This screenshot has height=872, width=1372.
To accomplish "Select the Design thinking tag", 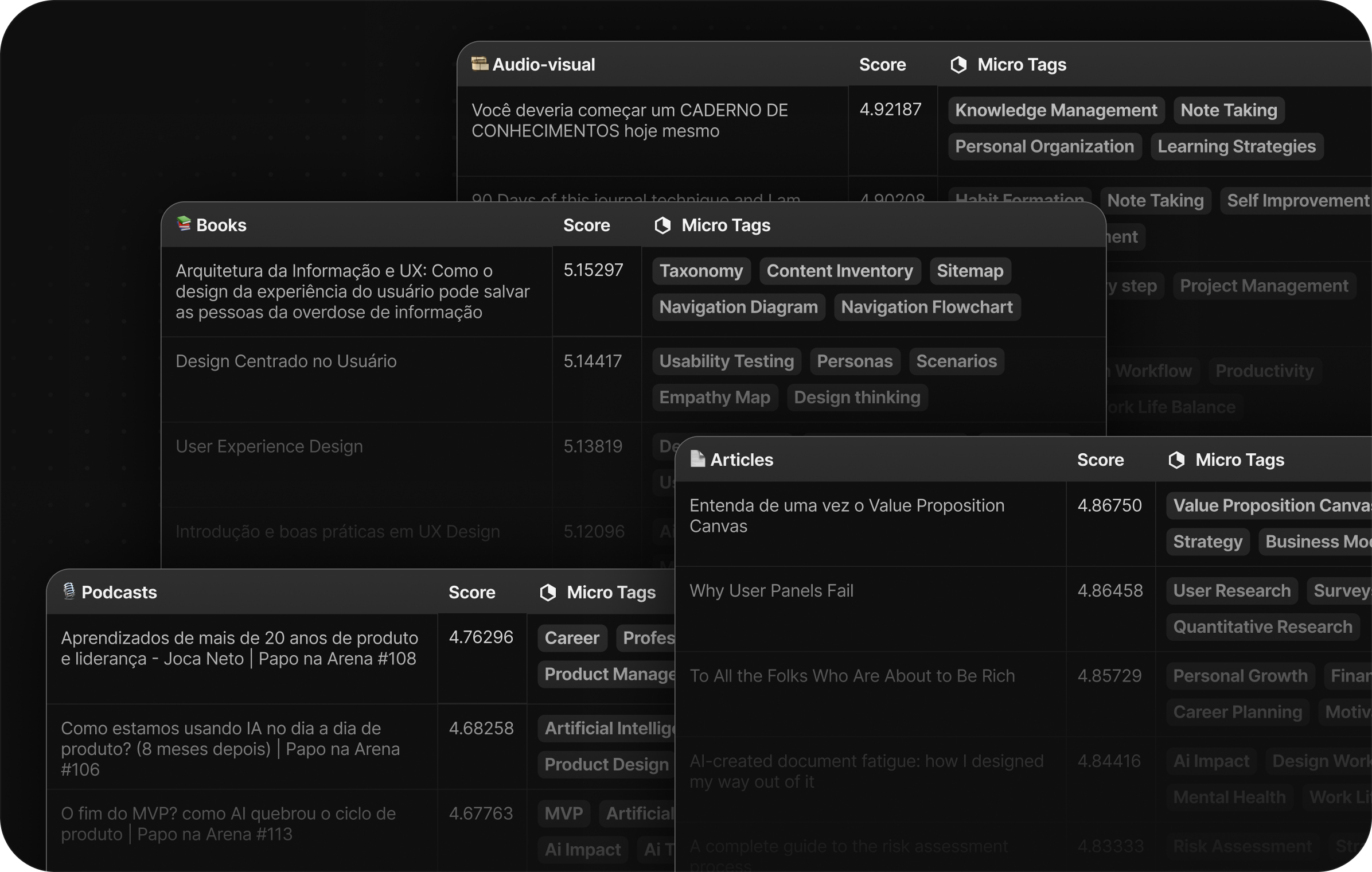I will tap(857, 397).
